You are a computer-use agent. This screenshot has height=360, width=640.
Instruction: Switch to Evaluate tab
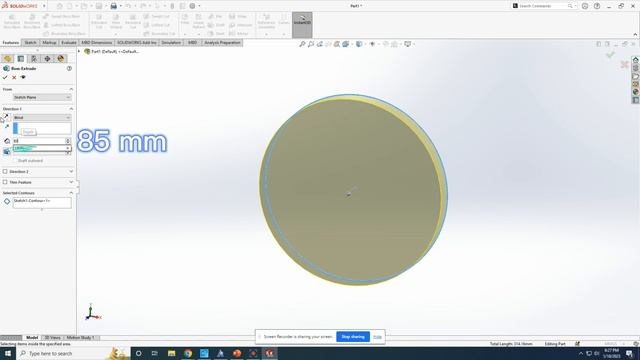(69, 43)
